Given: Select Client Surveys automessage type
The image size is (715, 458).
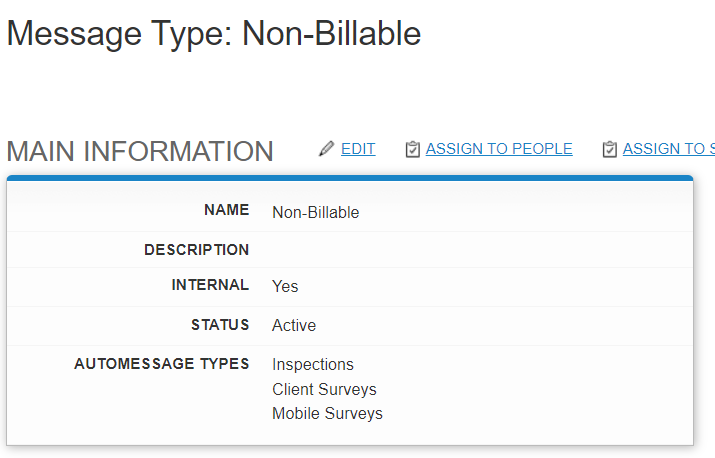Looking at the screenshot, I should pyautogui.click(x=324, y=389).
